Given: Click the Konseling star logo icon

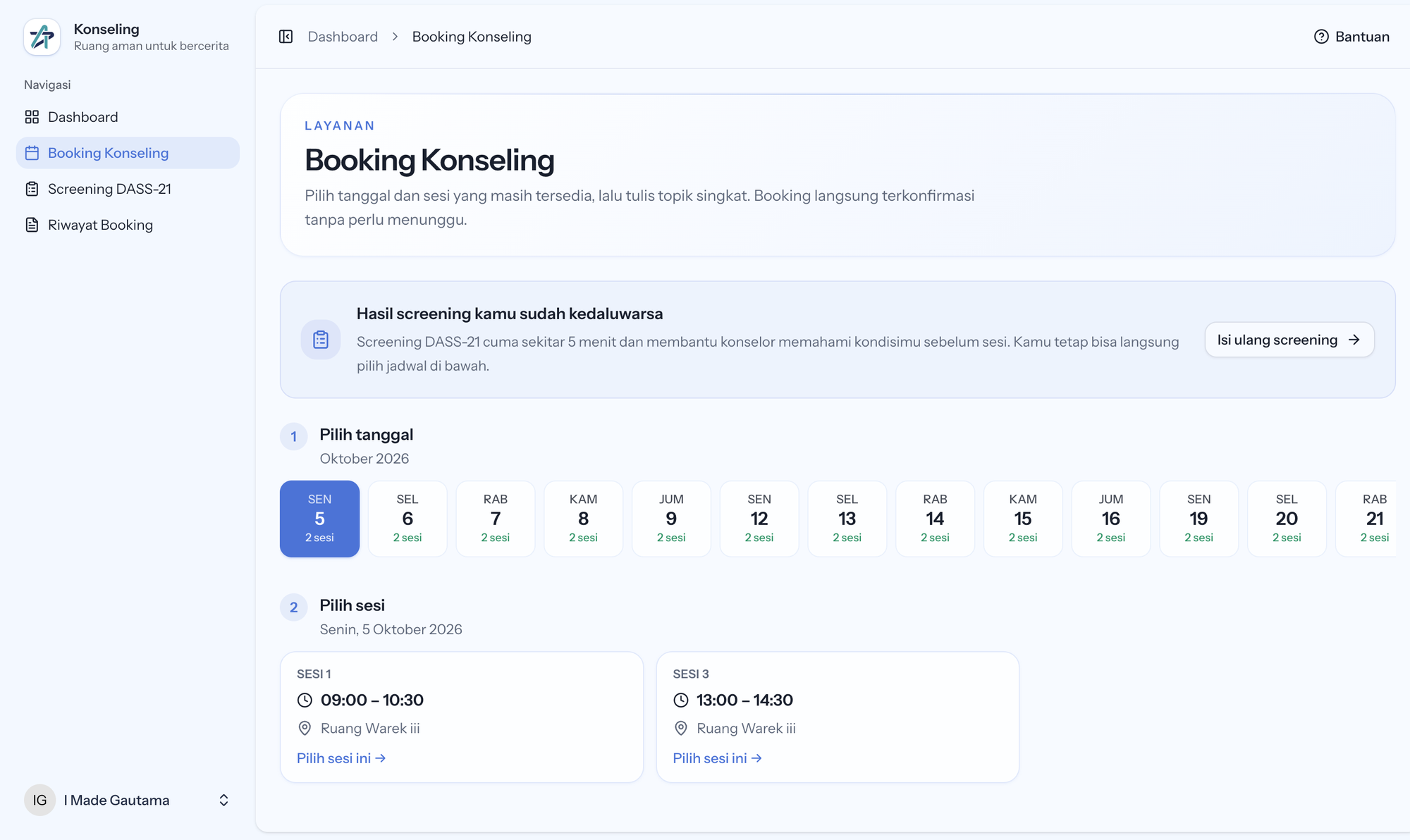Looking at the screenshot, I should coord(42,37).
